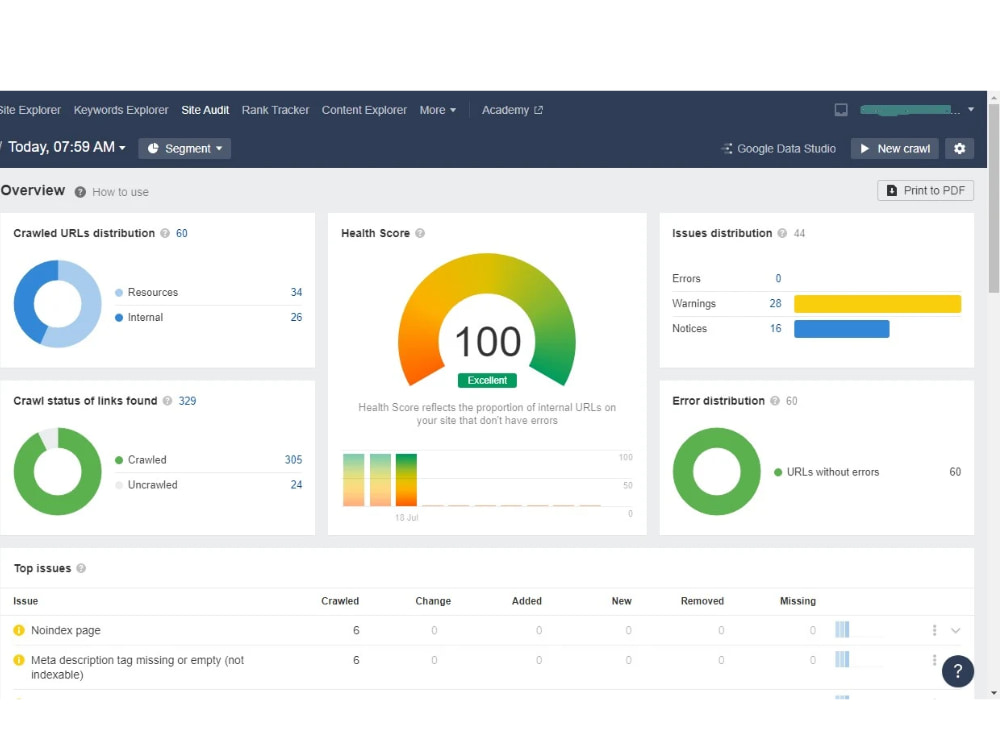The height and width of the screenshot is (750, 1000).
Task: Expand the Noindex page row chevron
Action: point(955,630)
